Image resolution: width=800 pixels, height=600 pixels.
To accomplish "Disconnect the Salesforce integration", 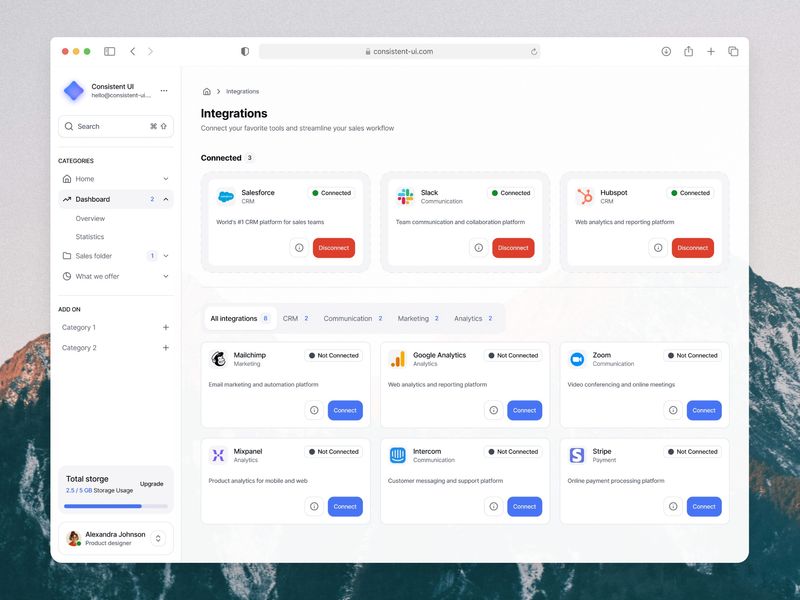I will pyautogui.click(x=332, y=247).
